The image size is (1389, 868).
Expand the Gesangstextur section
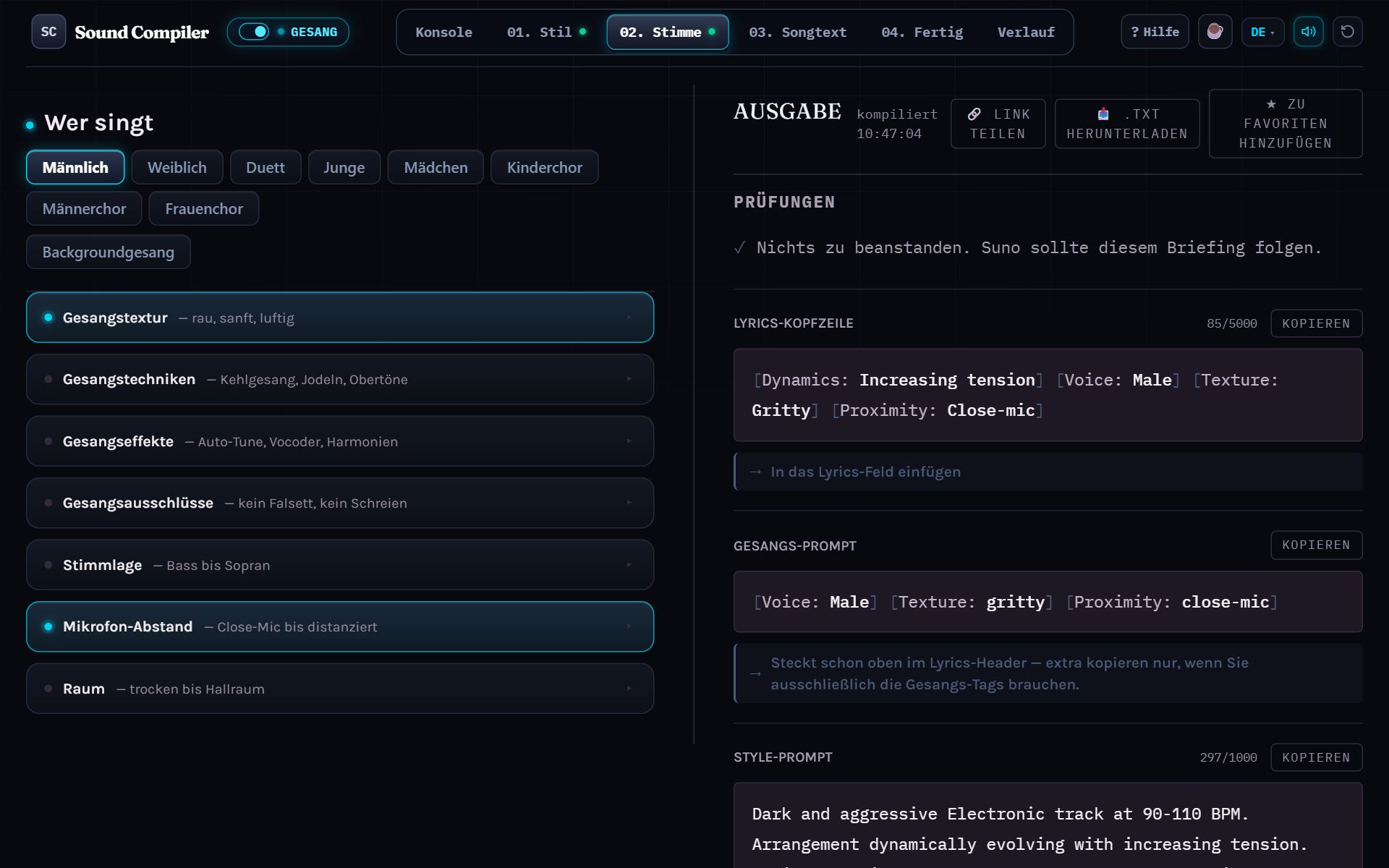340,318
